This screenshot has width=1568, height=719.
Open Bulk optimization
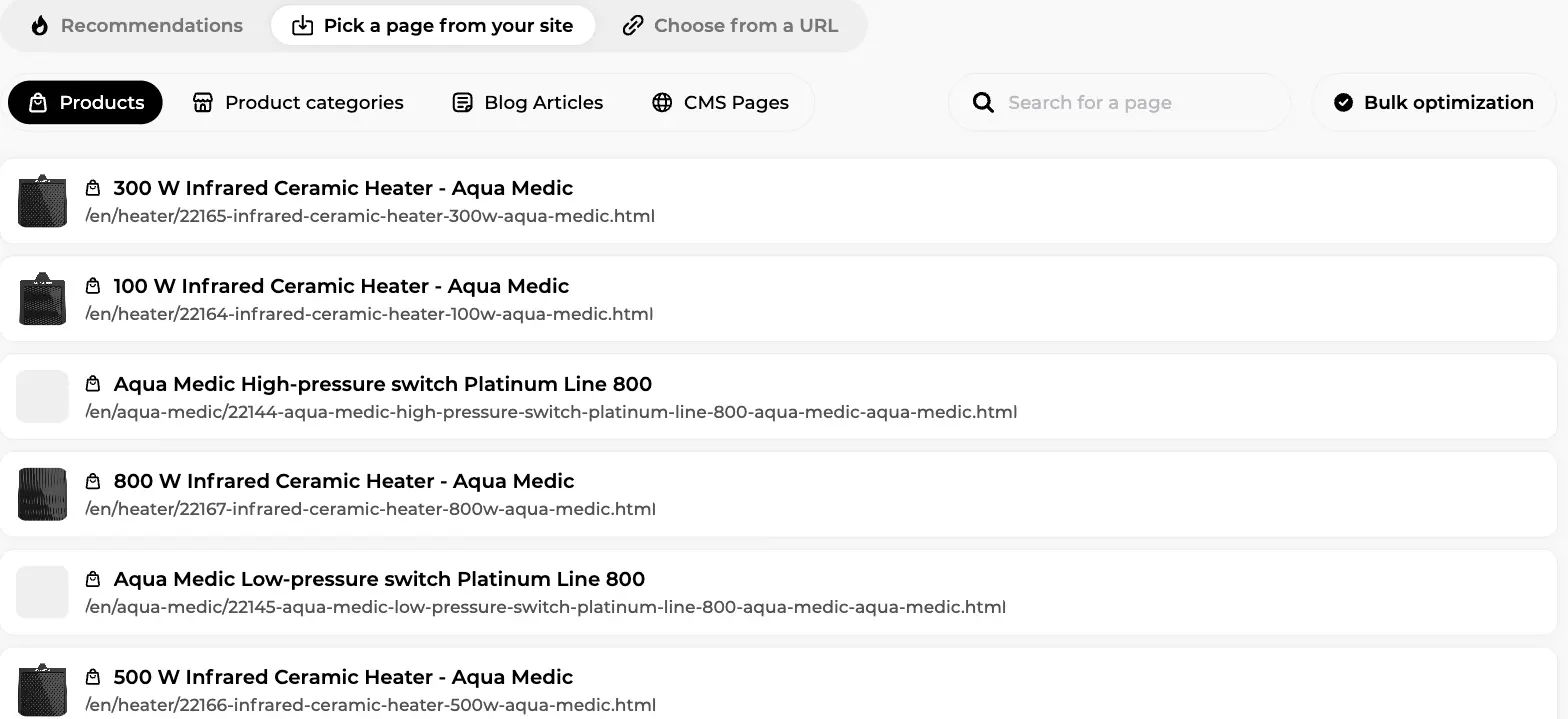1434,102
